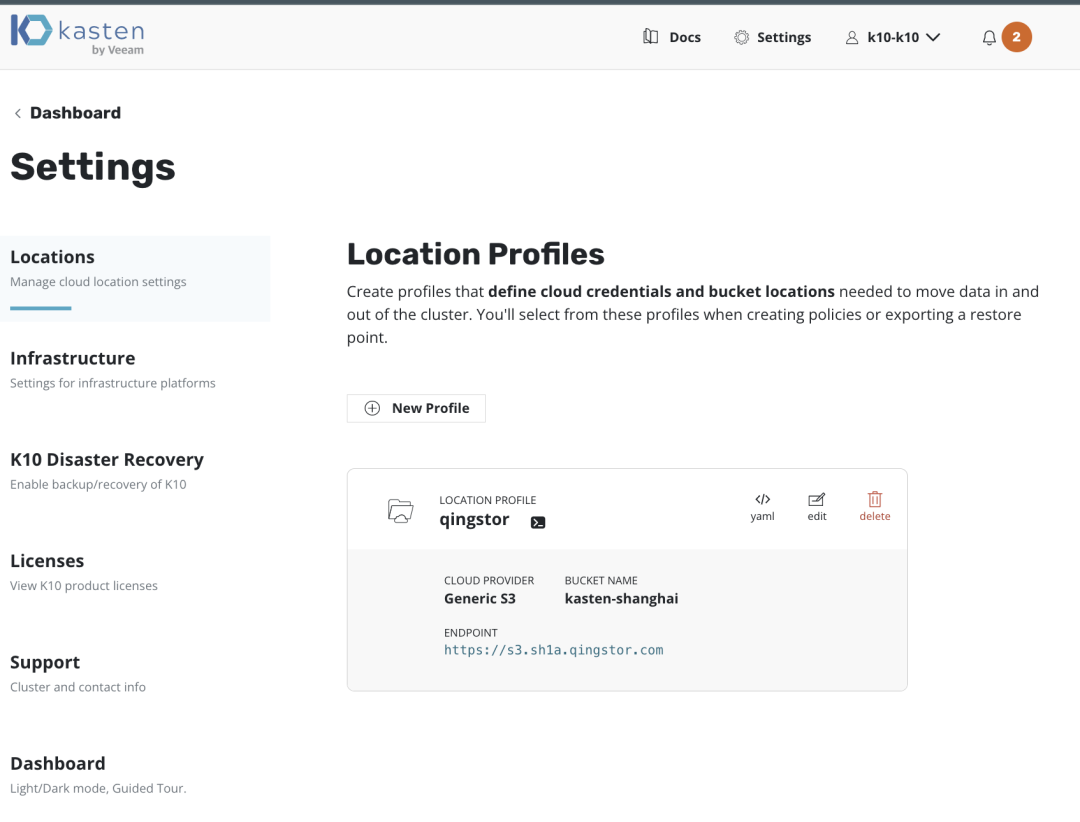Open the Docs link in header

click(x=685, y=37)
